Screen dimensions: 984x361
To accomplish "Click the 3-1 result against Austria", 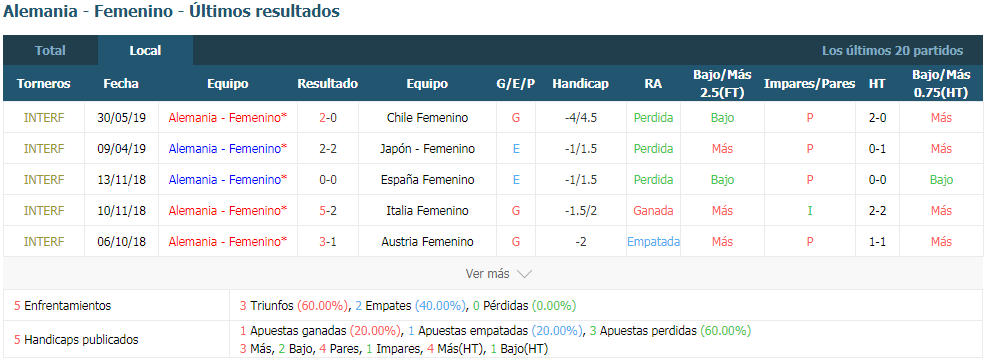I will [x=328, y=242].
